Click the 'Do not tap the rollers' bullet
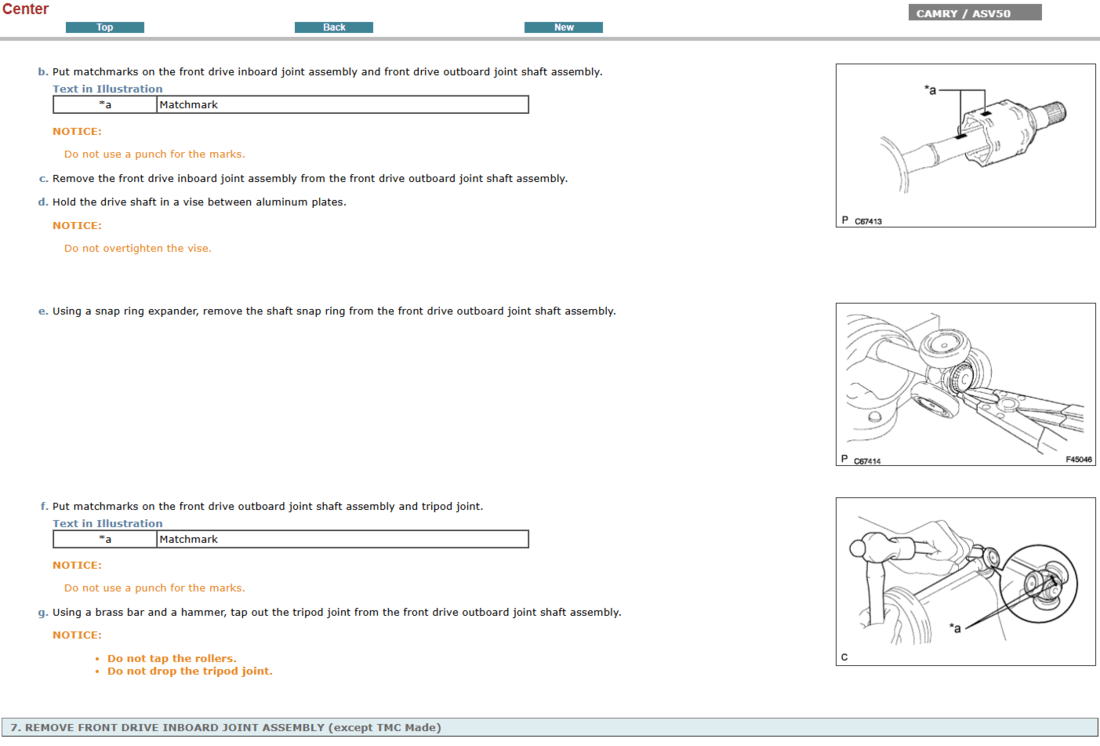Viewport: 1100px width, 746px height. tap(171, 658)
